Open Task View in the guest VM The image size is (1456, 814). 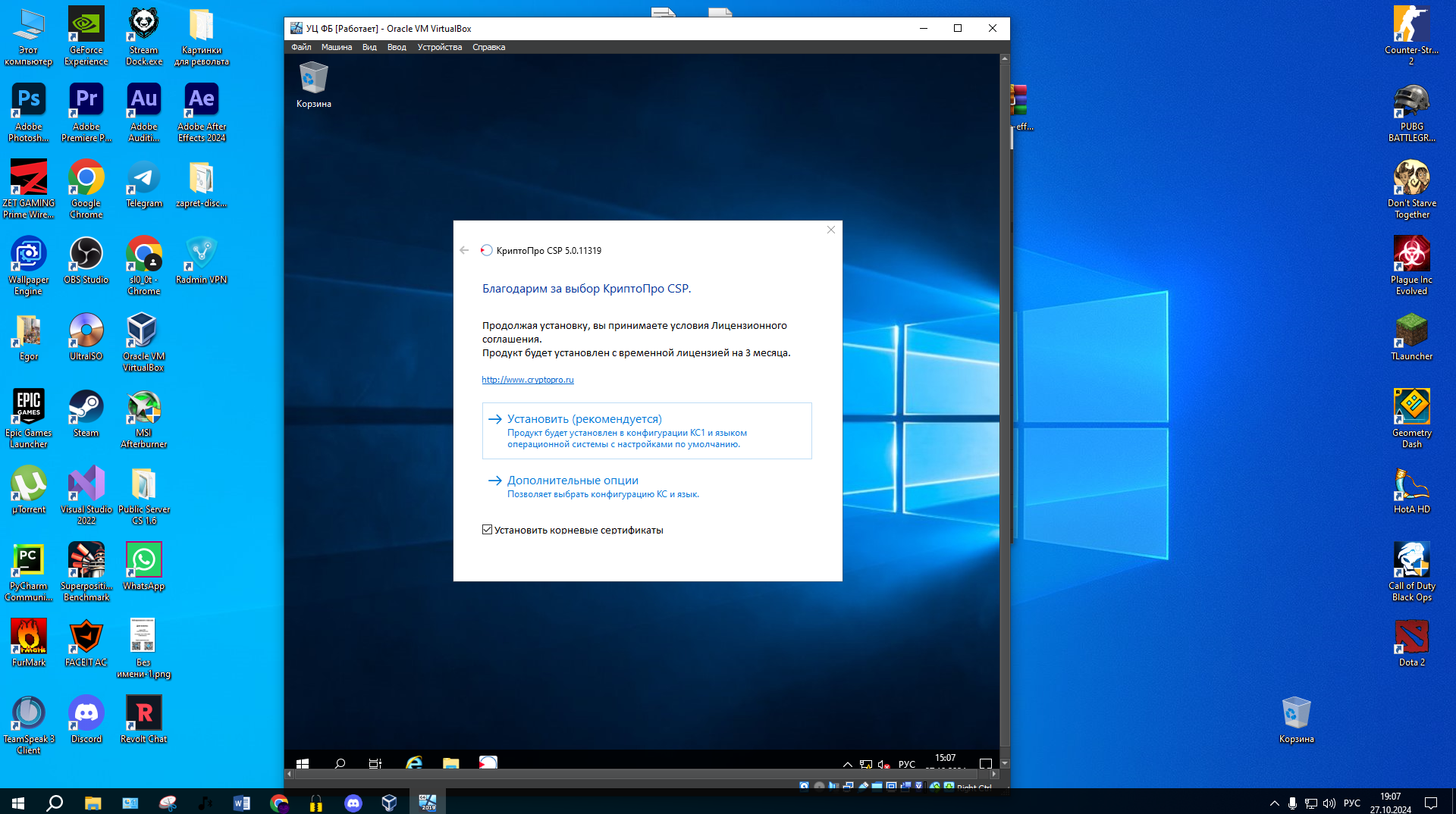pyautogui.click(x=375, y=762)
